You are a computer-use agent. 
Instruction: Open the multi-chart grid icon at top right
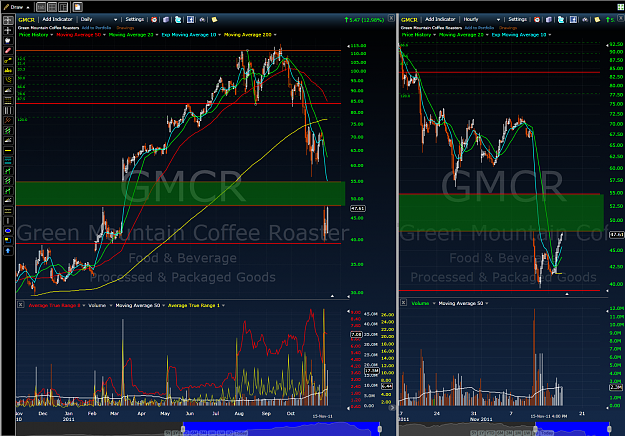pyautogui.click(x=621, y=7)
